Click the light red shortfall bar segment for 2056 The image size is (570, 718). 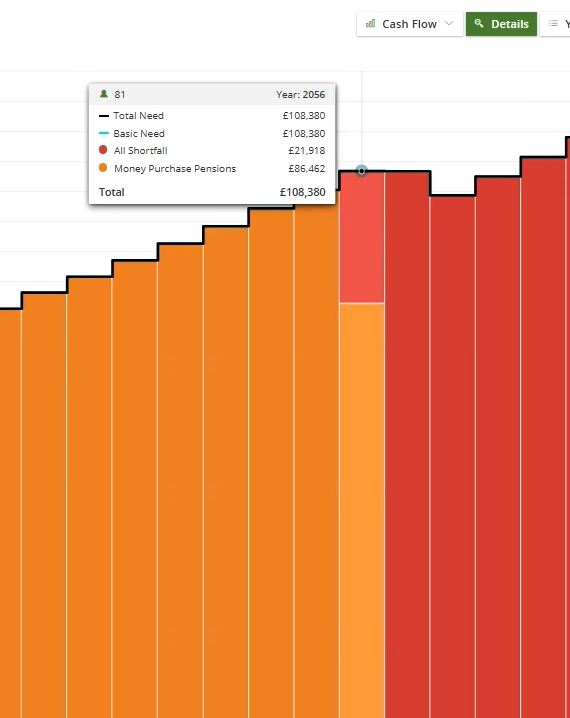pyautogui.click(x=362, y=237)
